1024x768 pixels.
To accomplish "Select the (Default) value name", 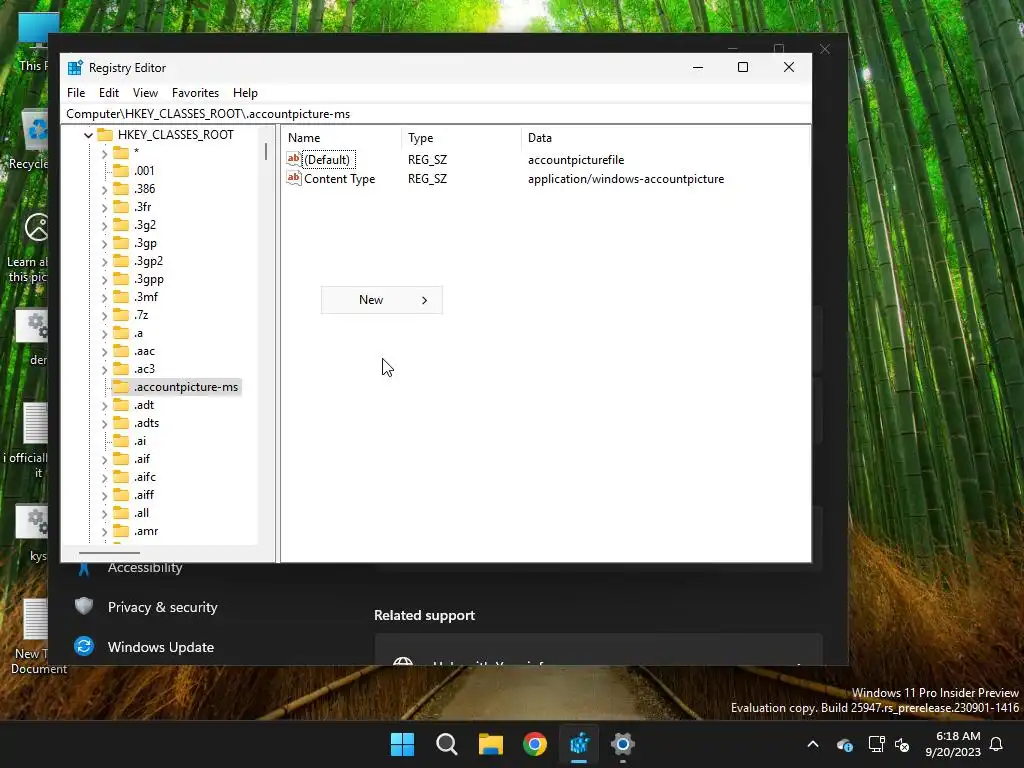I will (x=327, y=159).
